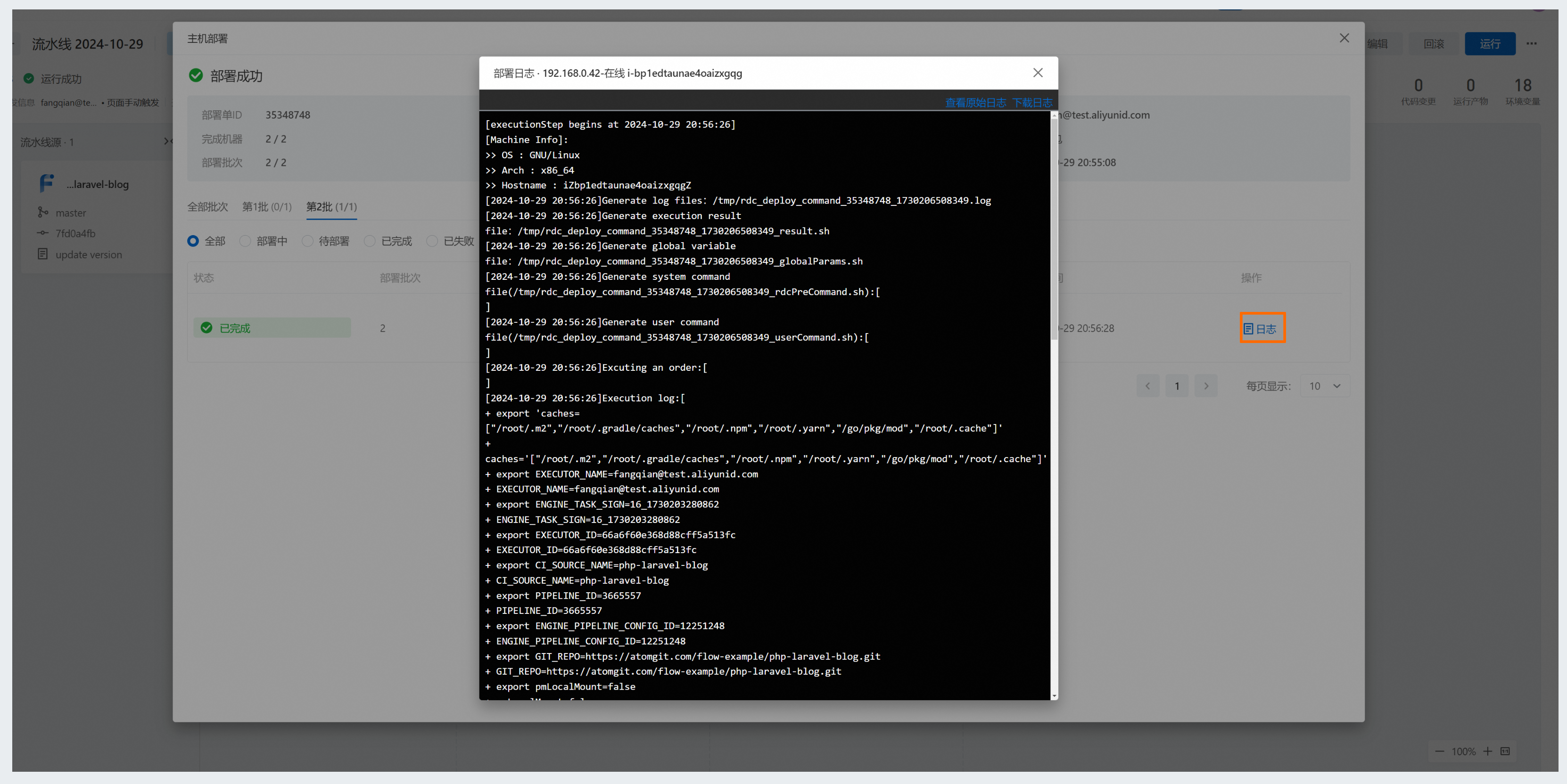The width and height of the screenshot is (1567, 784).
Task: Click the 部署成功 green check icon
Action: pos(196,75)
